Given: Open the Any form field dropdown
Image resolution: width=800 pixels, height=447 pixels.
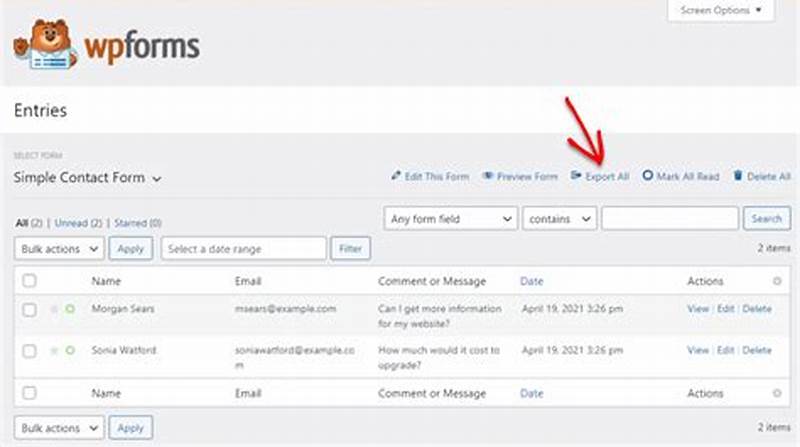Looking at the screenshot, I should (451, 218).
